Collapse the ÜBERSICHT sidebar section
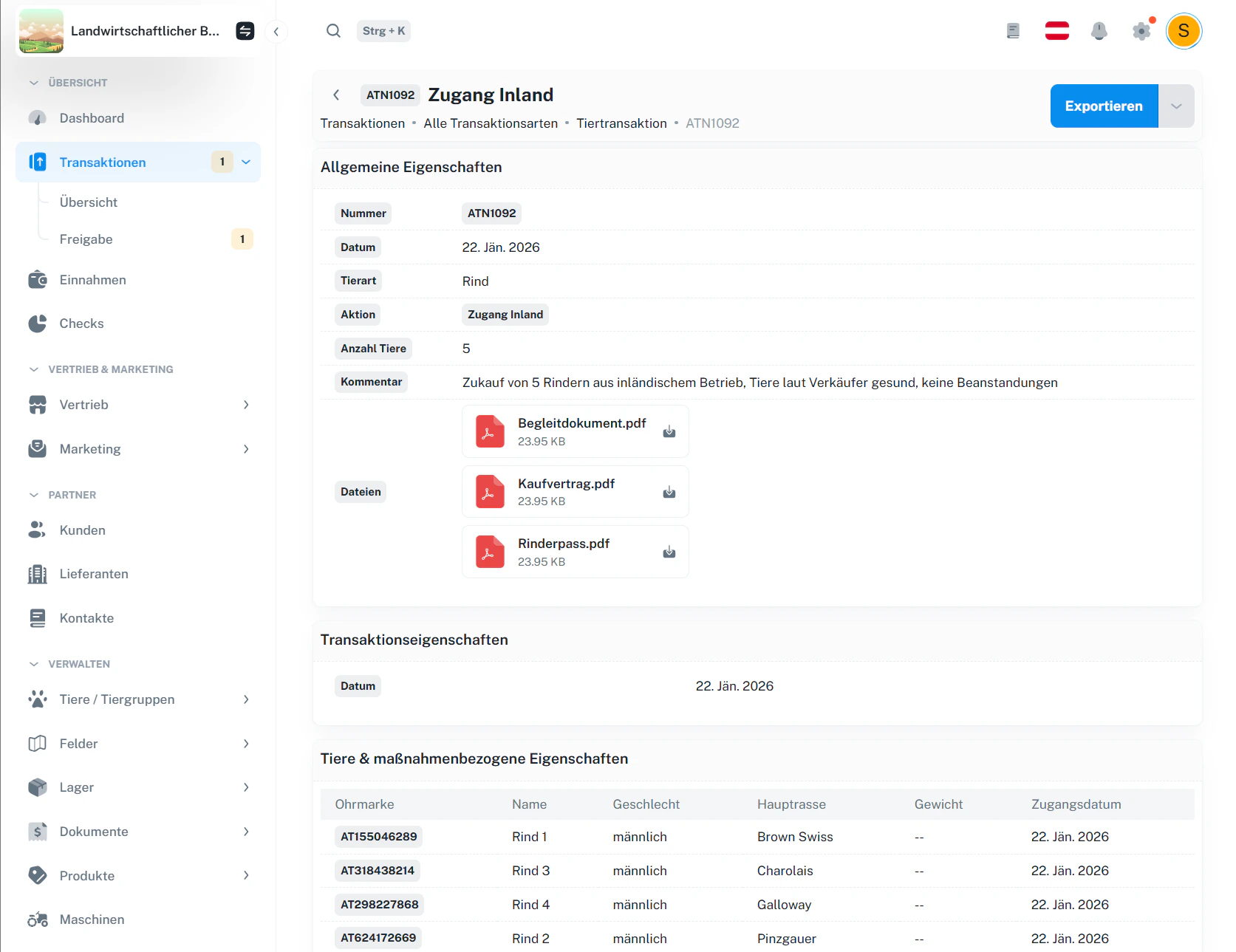The height and width of the screenshot is (952, 1236). coord(68,83)
